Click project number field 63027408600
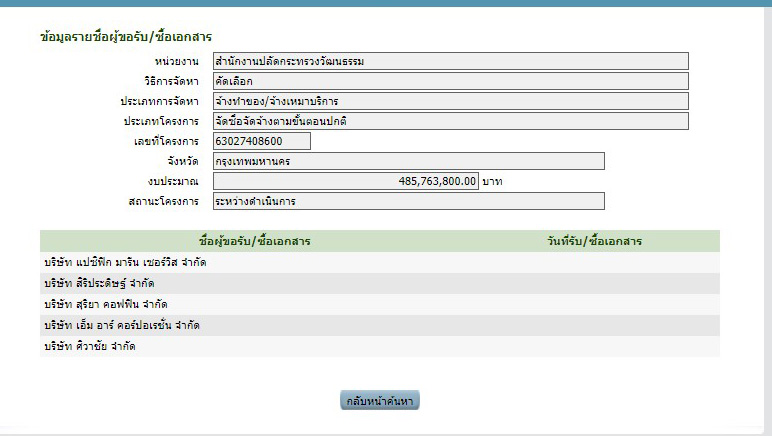The image size is (772, 436). pyautogui.click(x=262, y=141)
